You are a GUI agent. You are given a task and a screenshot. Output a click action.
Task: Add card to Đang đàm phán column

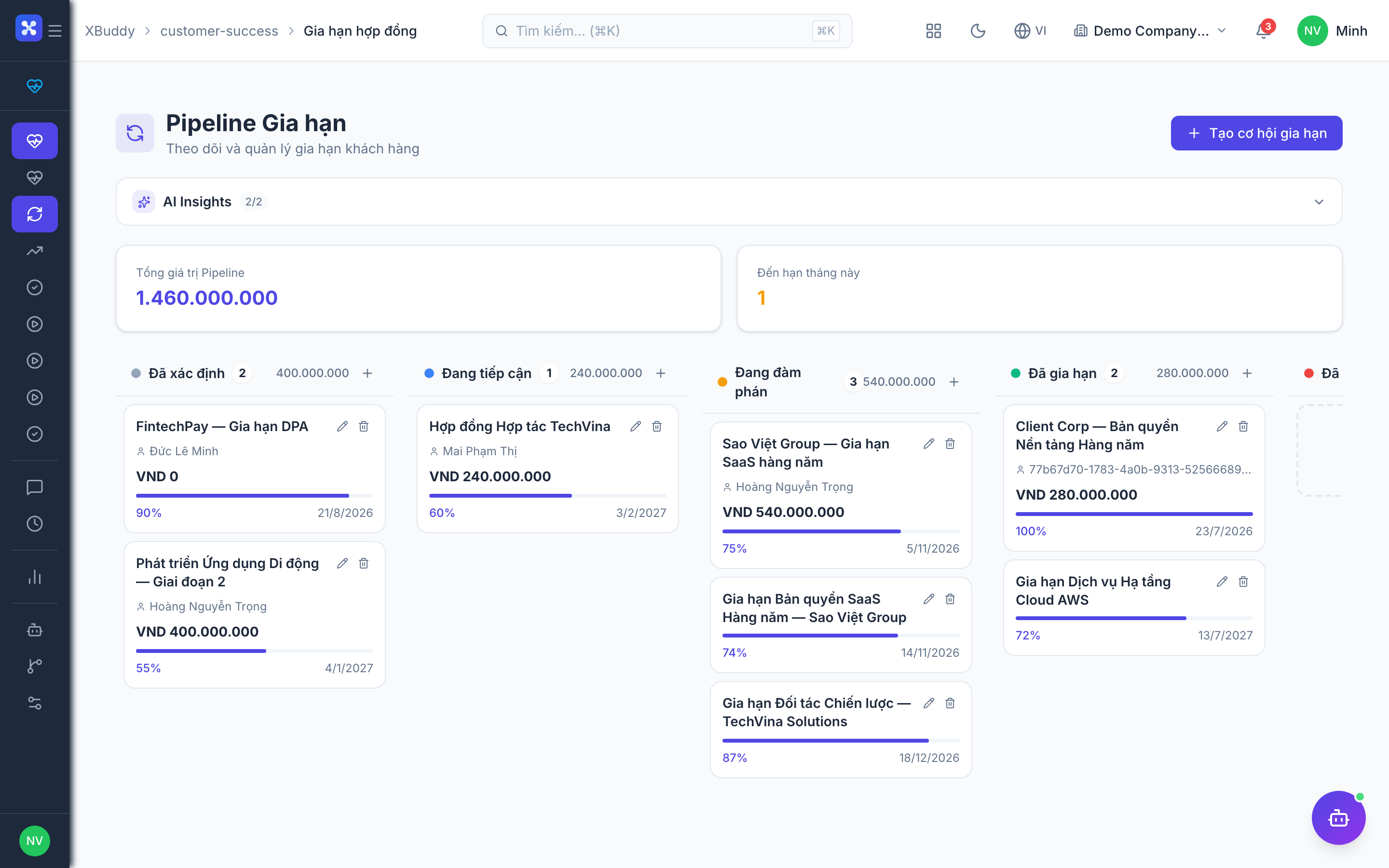click(954, 382)
